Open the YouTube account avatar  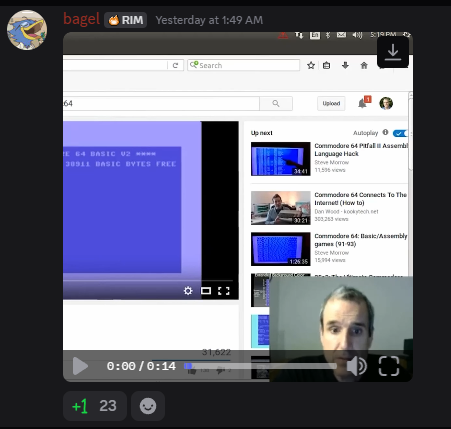(386, 103)
